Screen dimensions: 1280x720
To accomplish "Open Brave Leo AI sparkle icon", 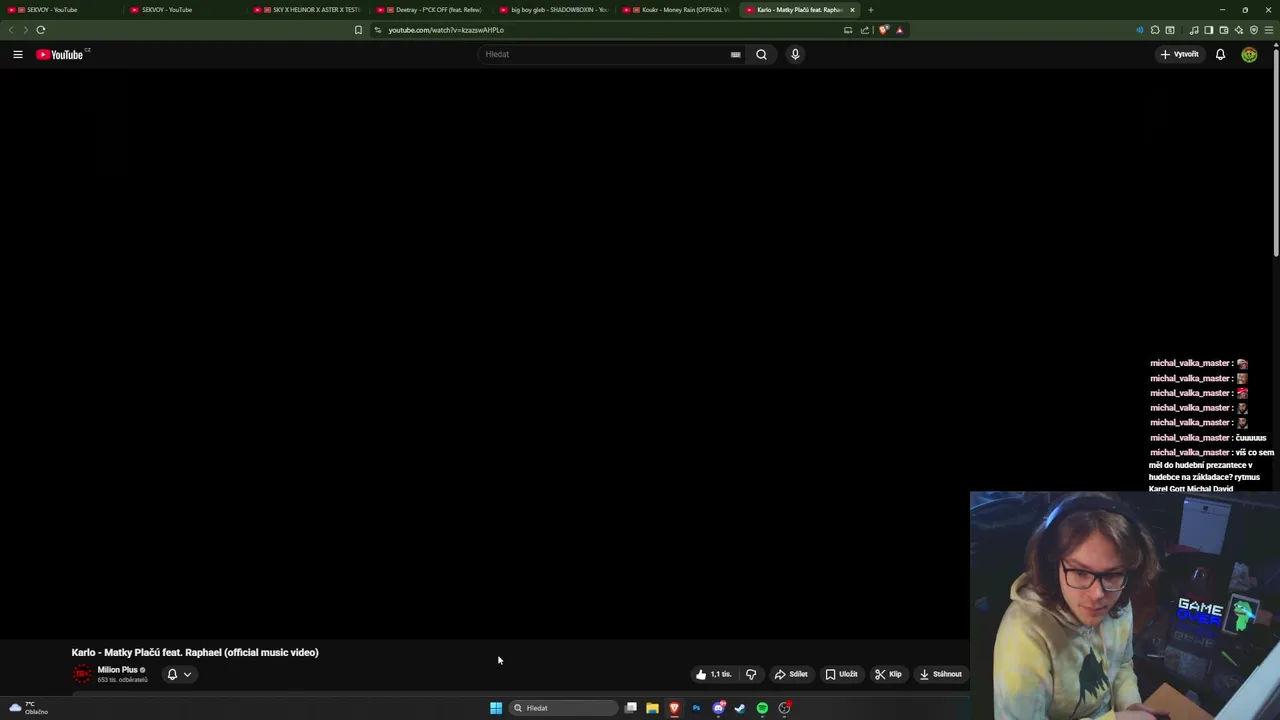I will [x=1238, y=30].
